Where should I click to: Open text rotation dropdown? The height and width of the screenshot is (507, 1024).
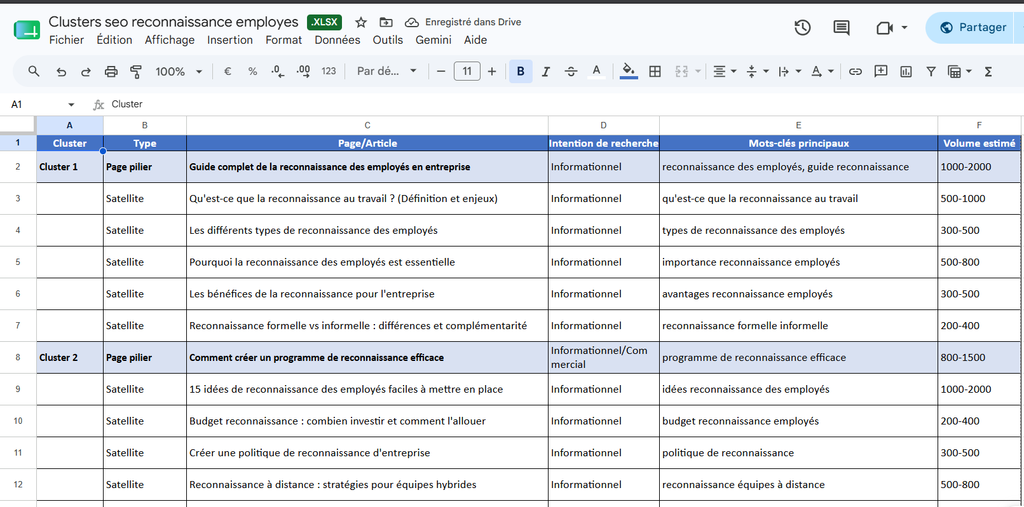[822, 71]
